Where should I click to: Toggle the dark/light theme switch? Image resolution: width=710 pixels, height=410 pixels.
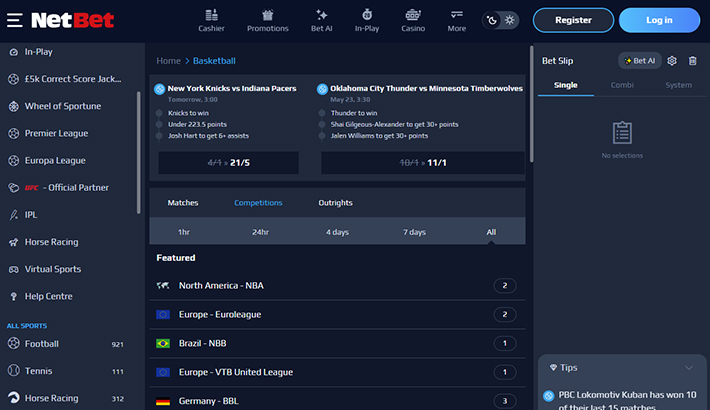pyautogui.click(x=500, y=20)
